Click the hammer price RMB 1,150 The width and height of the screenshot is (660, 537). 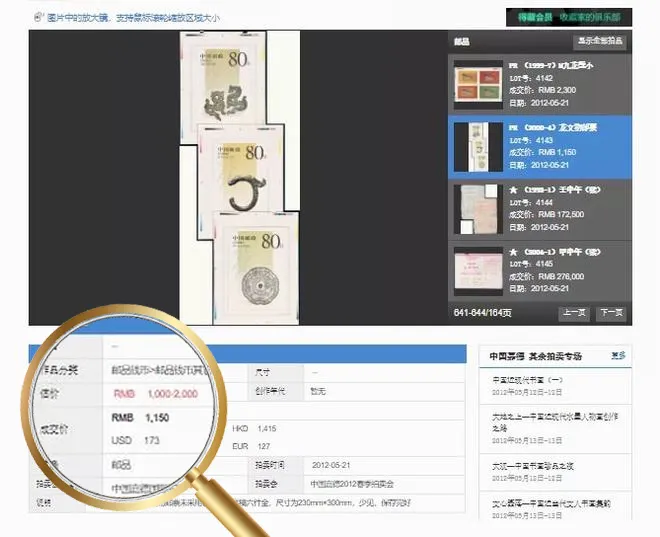click(x=140, y=418)
